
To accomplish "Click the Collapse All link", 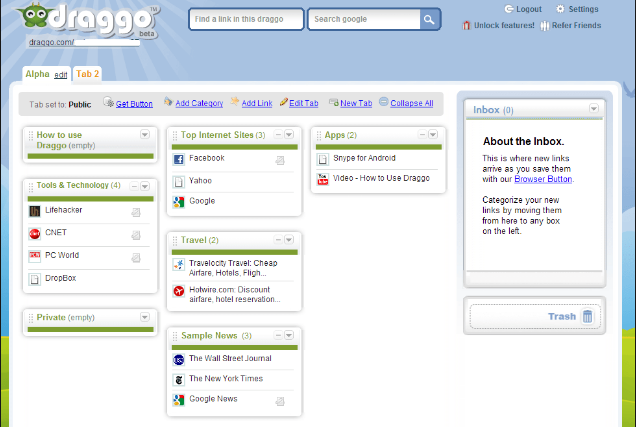I will click(412, 103).
